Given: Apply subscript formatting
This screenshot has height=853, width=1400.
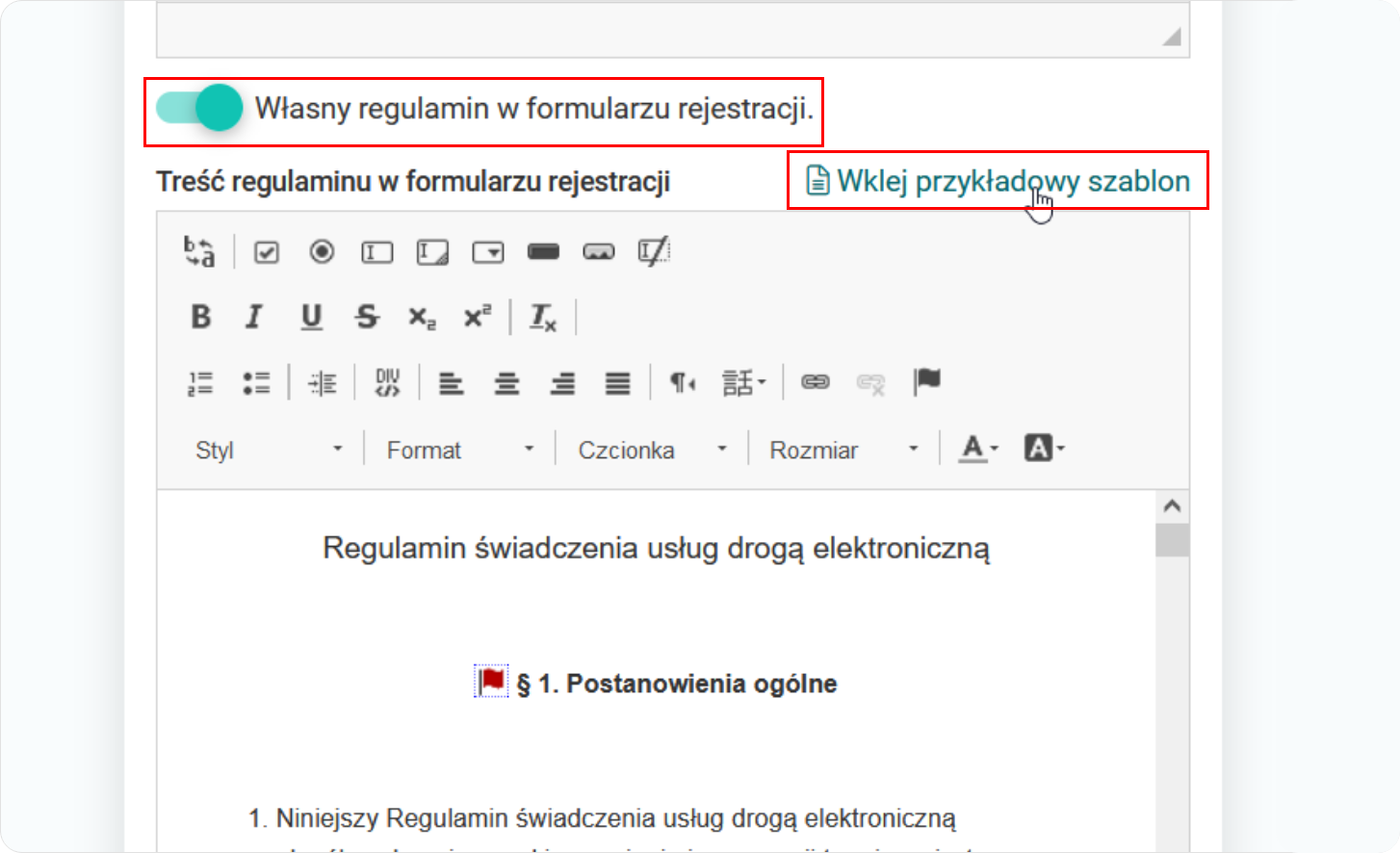Looking at the screenshot, I should [422, 317].
